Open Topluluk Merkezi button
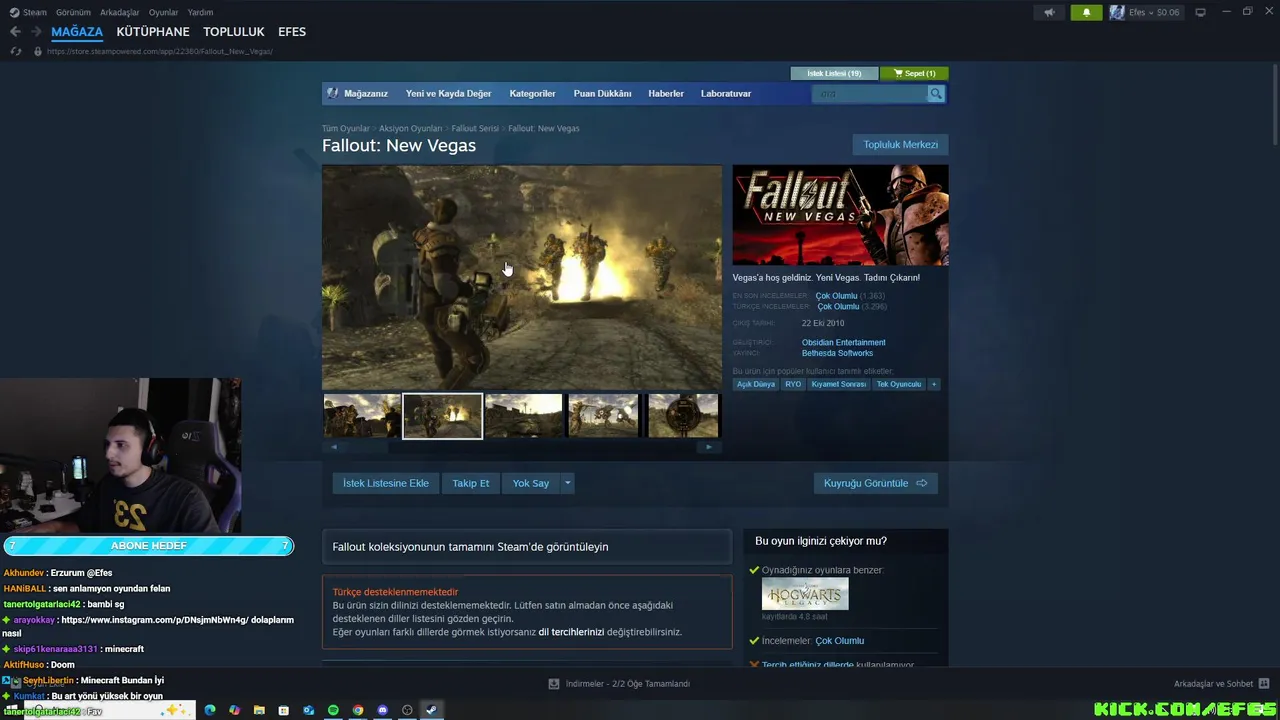1280x720 pixels. point(900,145)
